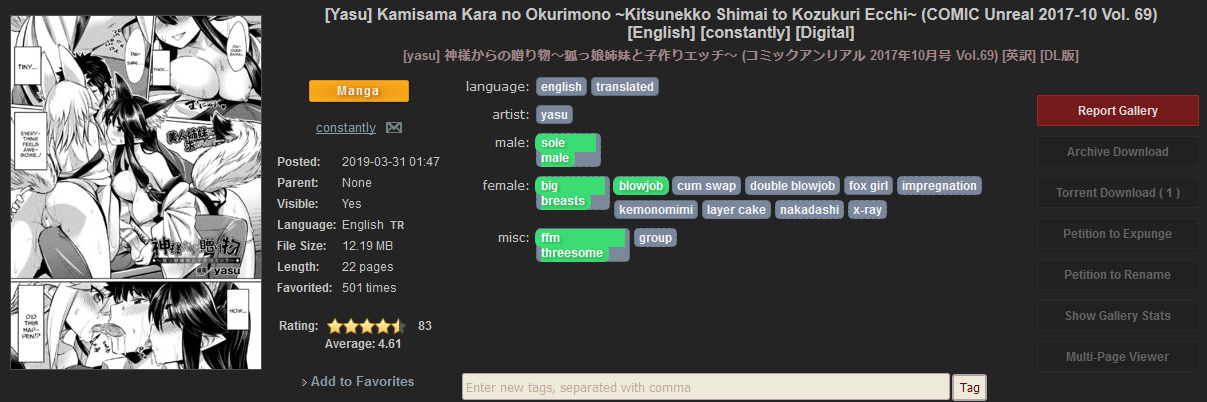
Task: Select Petition to Rename
Action: (1117, 275)
